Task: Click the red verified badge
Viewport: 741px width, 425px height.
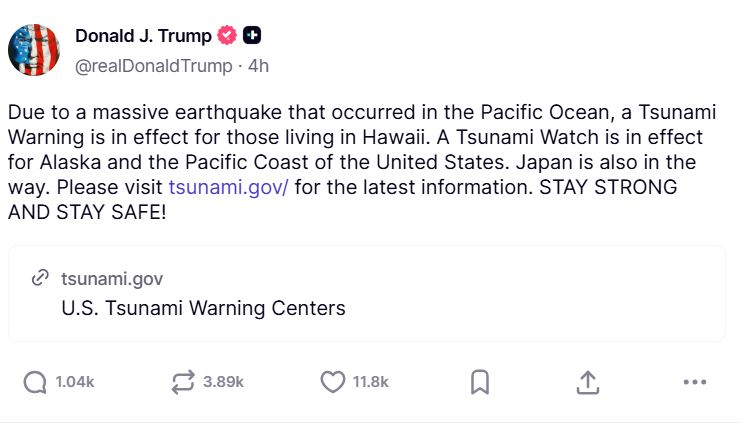Action: tap(227, 36)
